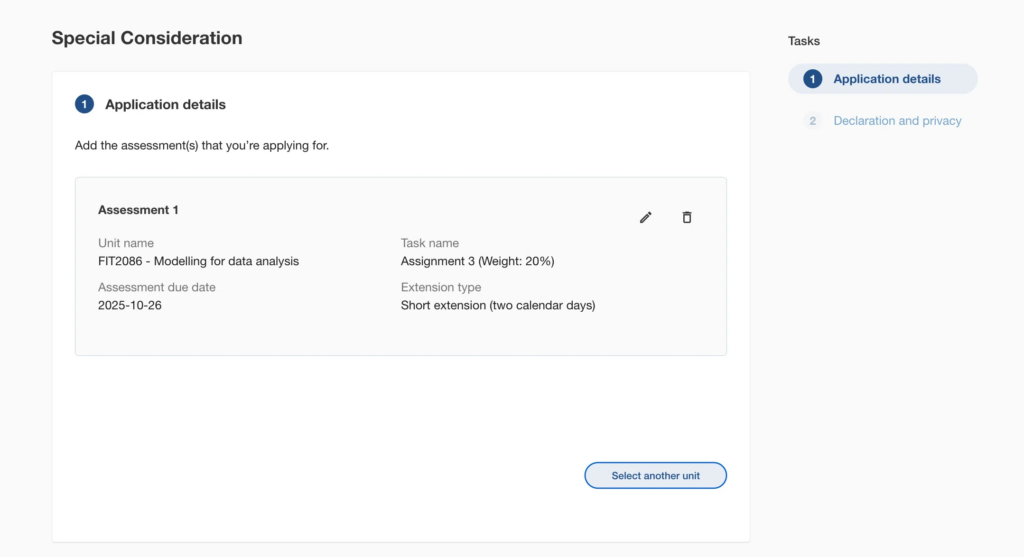Viewport: 1024px width, 557px height.
Task: Click the number 1 badge in Tasks sidebar
Action: (813, 79)
